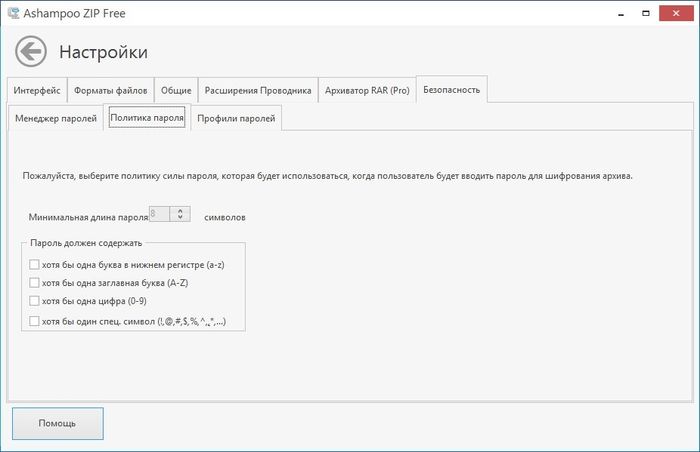Toggle the uppercase letter (A-Z) requirement checkbox
Screen dimensions: 700x452
pos(35,283)
